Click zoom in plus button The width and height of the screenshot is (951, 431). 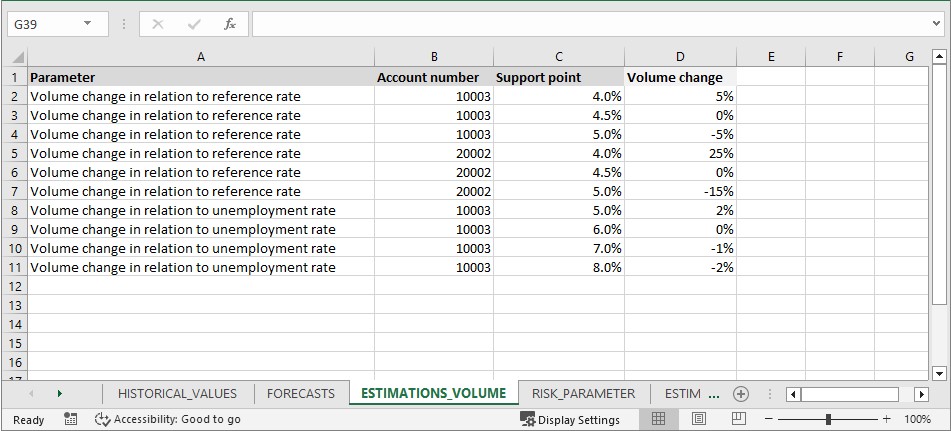[x=886, y=419]
